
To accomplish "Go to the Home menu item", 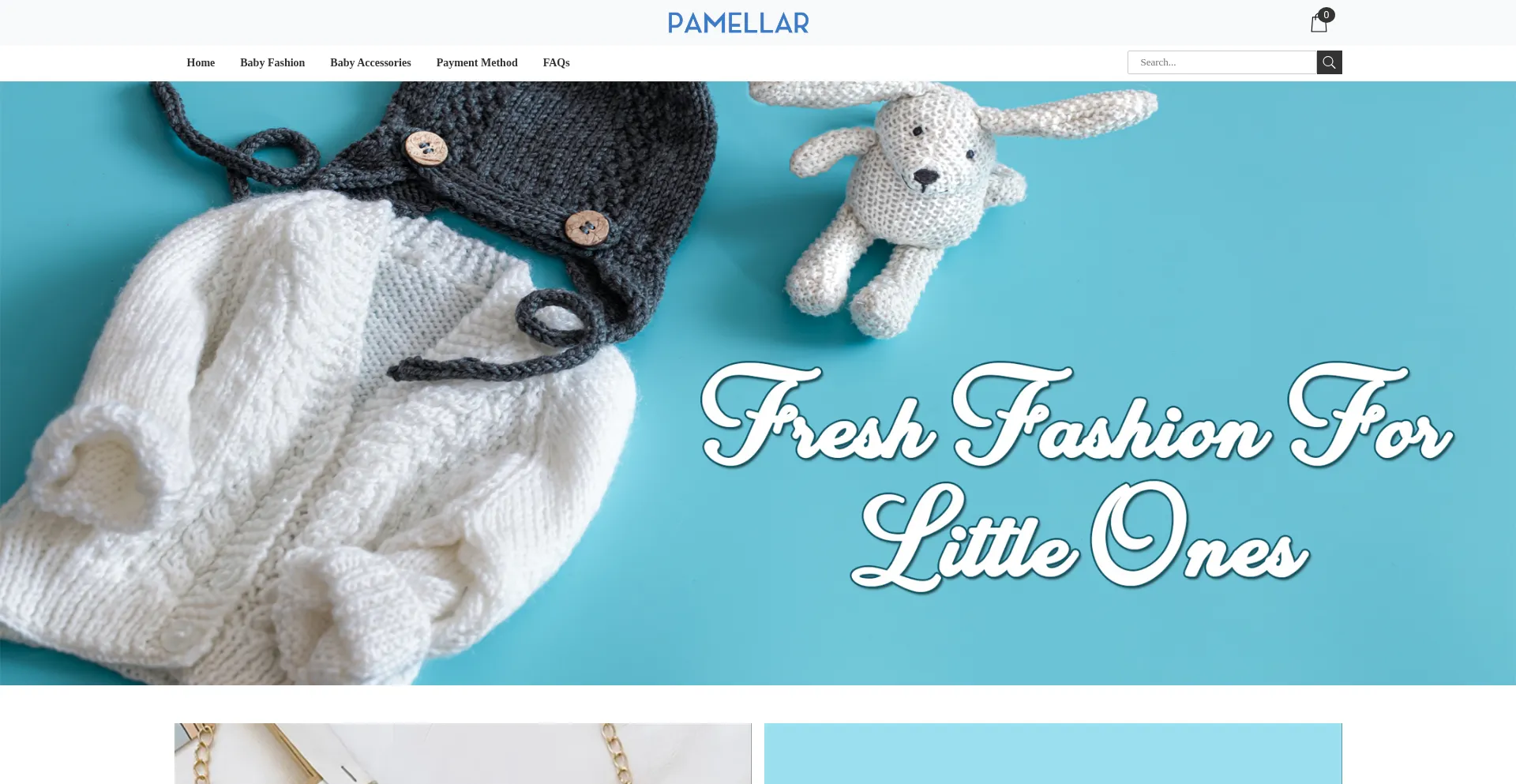I will pyautogui.click(x=201, y=62).
